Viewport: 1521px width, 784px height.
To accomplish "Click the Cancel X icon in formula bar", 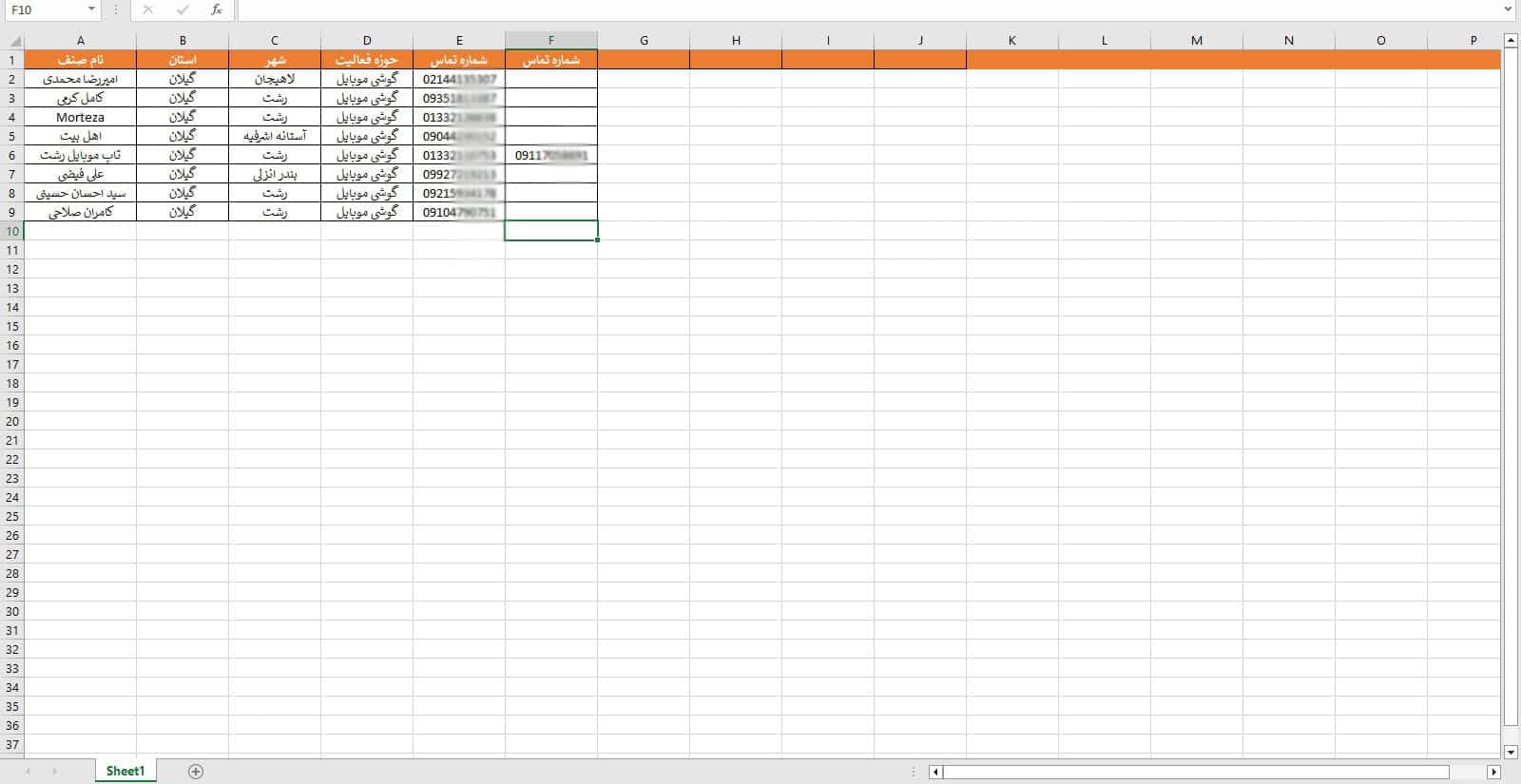I will (147, 10).
